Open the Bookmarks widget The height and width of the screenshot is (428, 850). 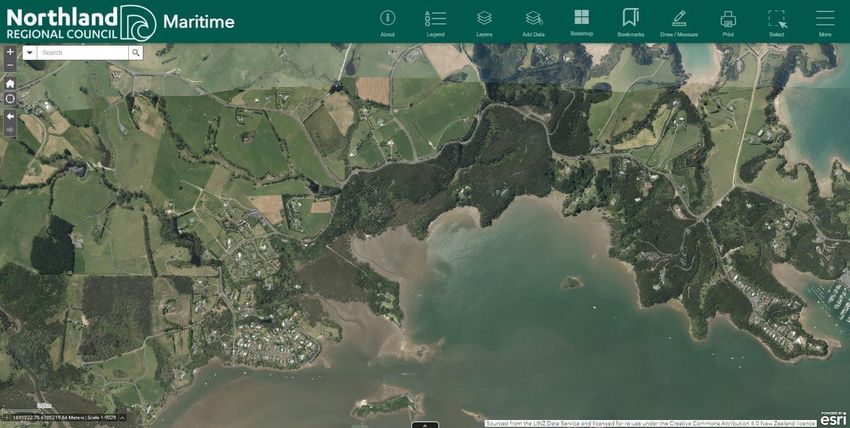(630, 22)
